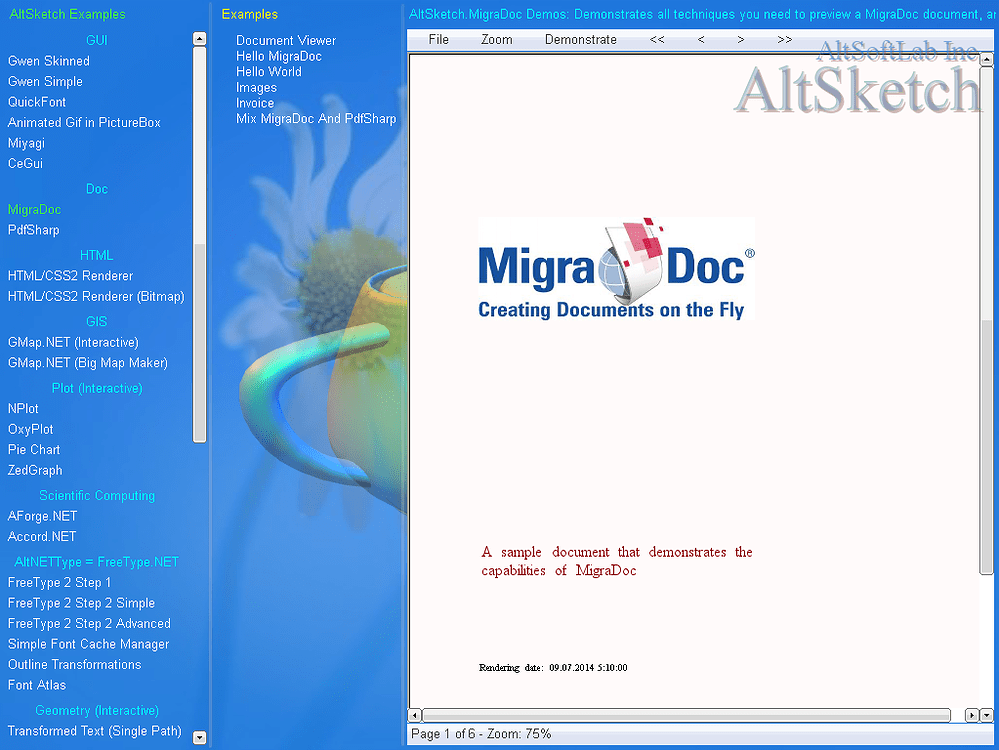Screen dimensions: 999x750
Task: Click document horizontal scroll left arrow
Action: pyautogui.click(x=414, y=715)
